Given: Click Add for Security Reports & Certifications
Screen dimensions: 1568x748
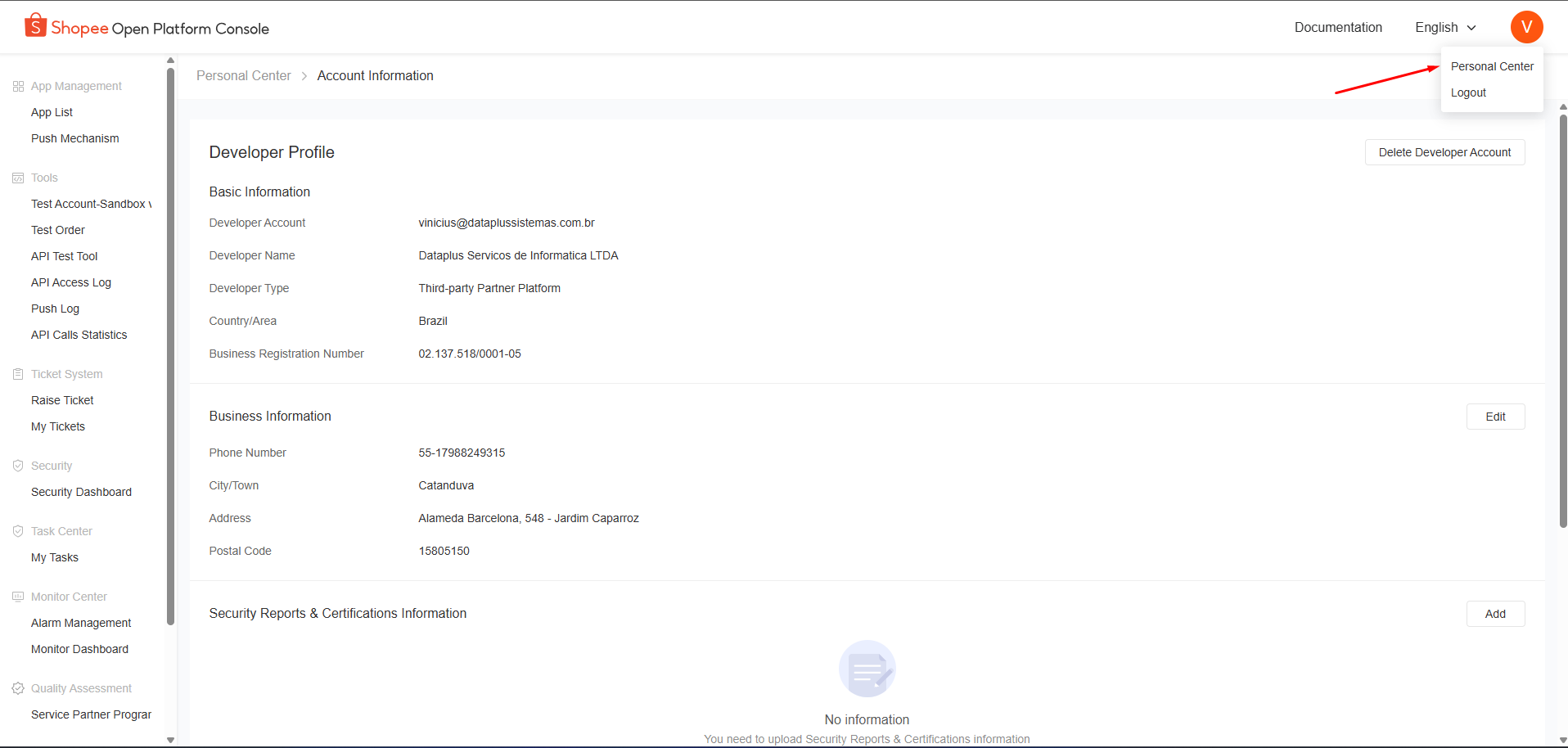Looking at the screenshot, I should [1495, 614].
